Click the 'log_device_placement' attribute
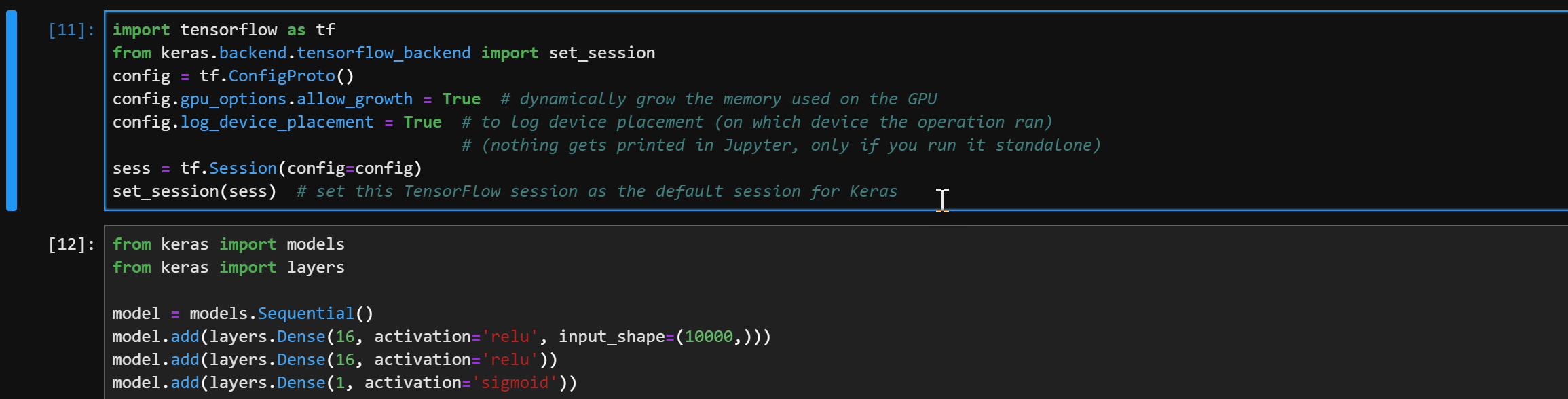 [276, 122]
